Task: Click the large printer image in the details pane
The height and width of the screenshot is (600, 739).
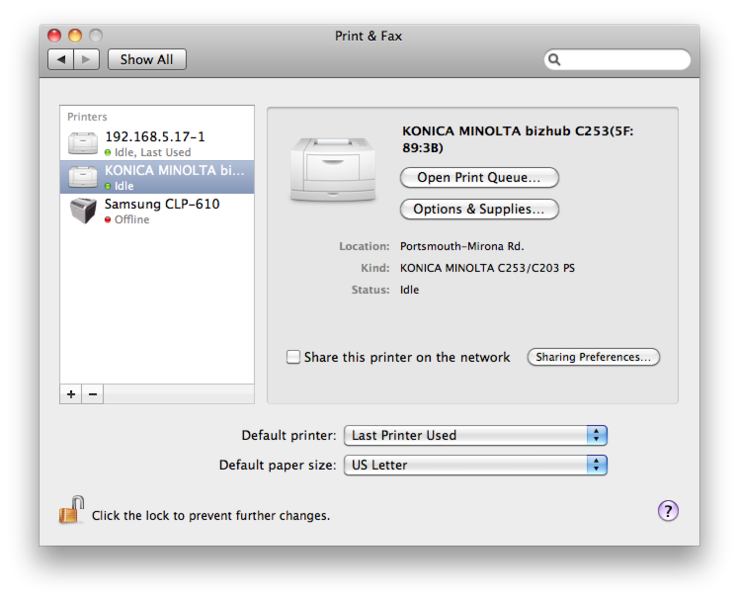Action: tap(333, 170)
